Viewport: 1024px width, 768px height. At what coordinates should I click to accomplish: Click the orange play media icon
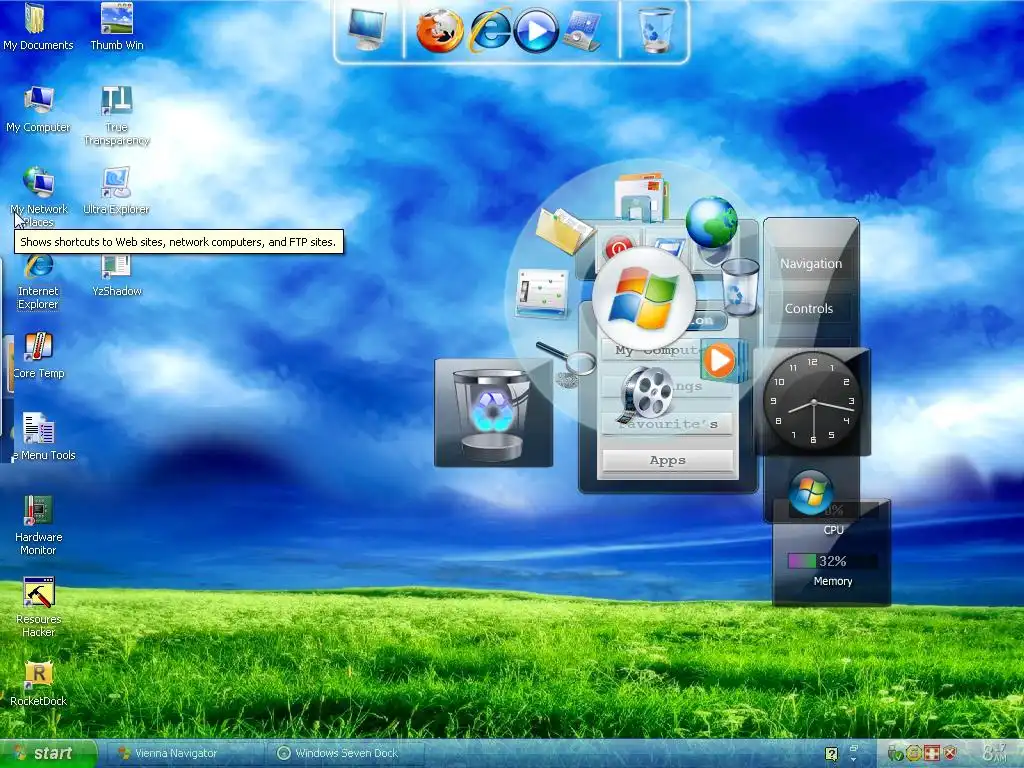[721, 360]
